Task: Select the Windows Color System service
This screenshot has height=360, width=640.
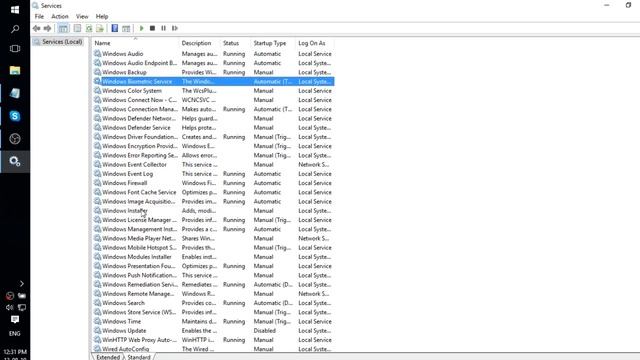Action: (213, 91)
